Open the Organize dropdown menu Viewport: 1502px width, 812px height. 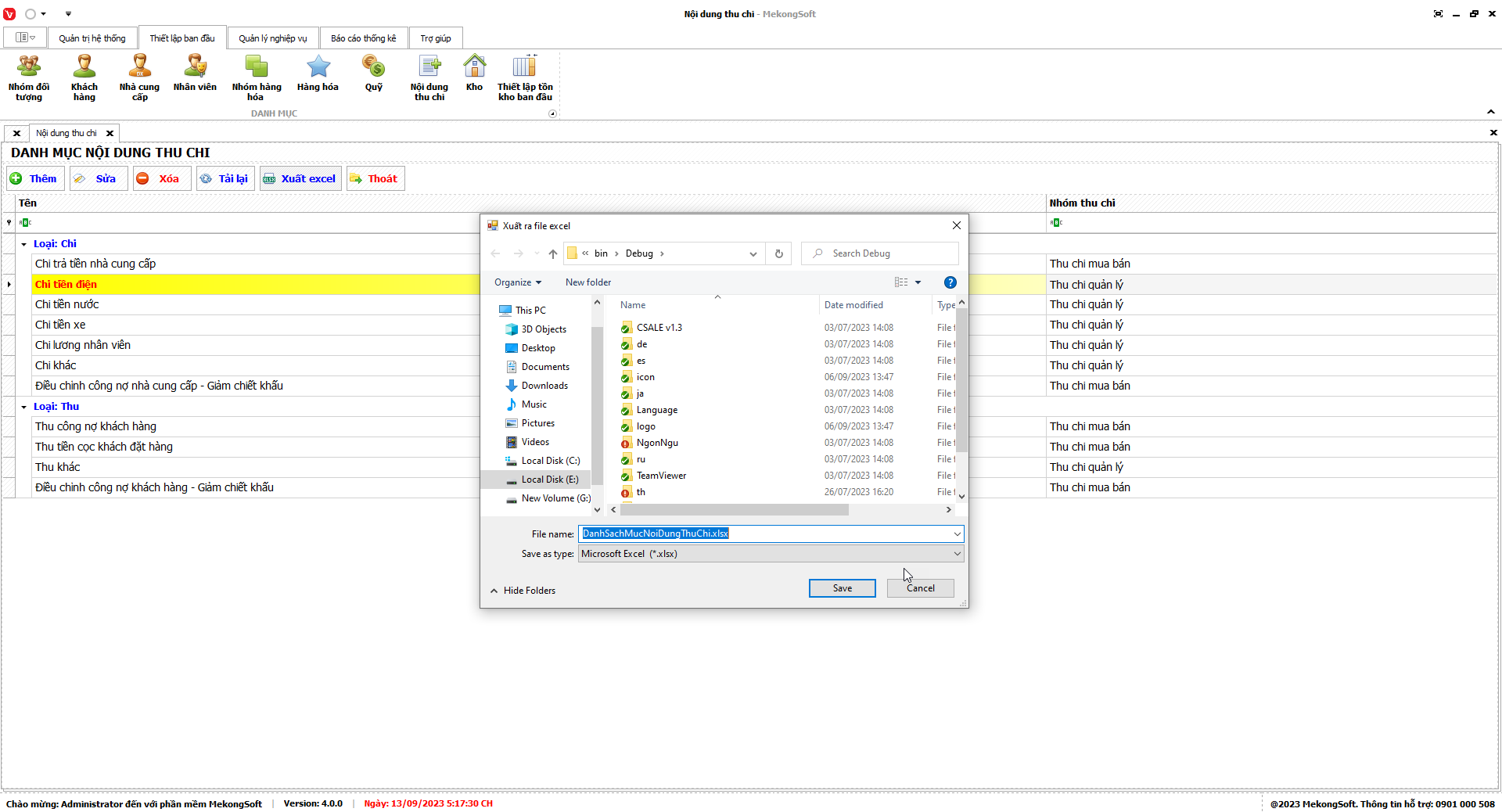pyautogui.click(x=518, y=282)
